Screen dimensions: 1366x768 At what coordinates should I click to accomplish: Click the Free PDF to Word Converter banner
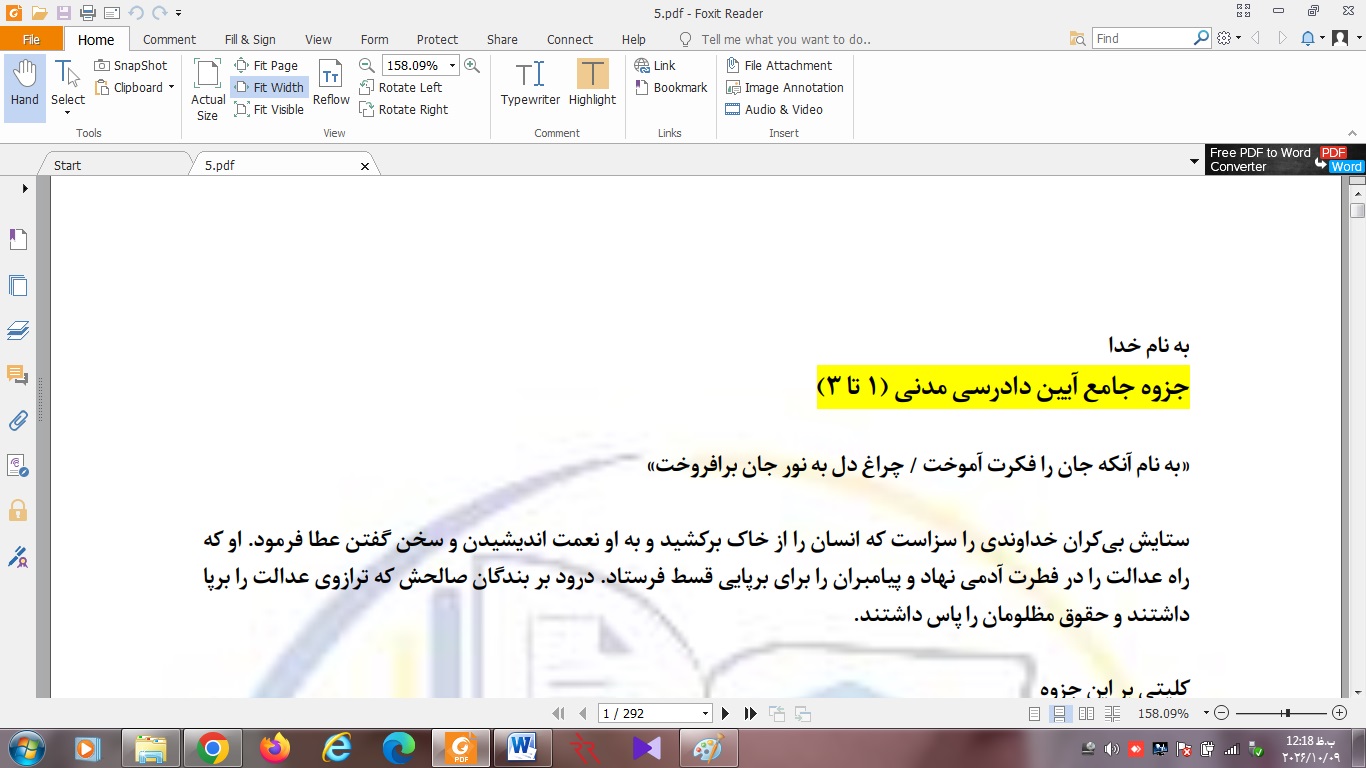[1285, 160]
